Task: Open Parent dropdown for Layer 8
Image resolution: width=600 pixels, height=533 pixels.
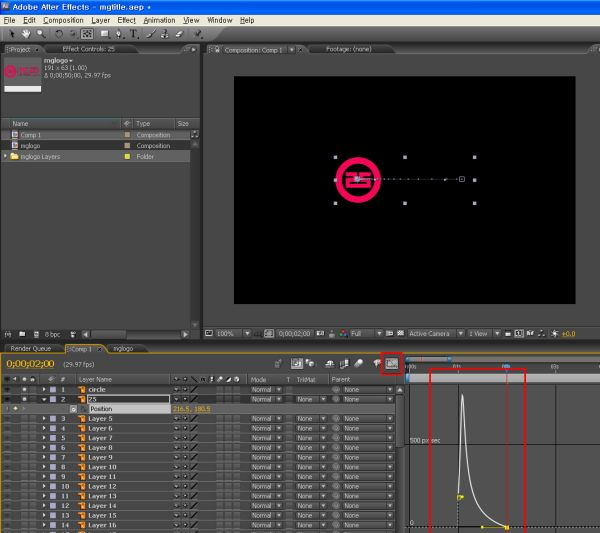Action: 368,448
